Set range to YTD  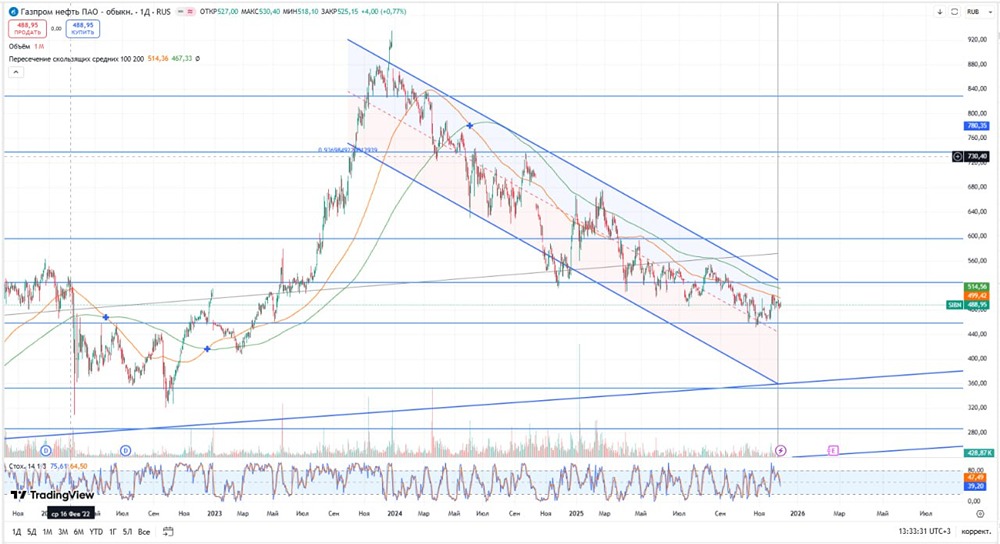[x=96, y=532]
